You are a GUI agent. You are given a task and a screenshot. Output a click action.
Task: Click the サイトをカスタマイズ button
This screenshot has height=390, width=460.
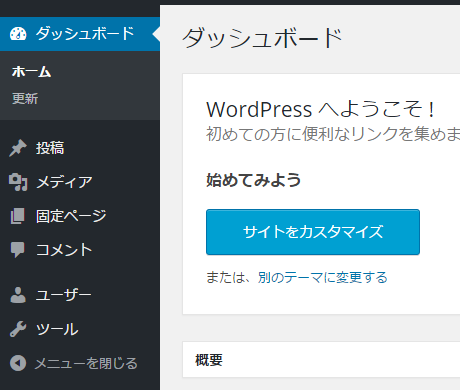tap(313, 232)
